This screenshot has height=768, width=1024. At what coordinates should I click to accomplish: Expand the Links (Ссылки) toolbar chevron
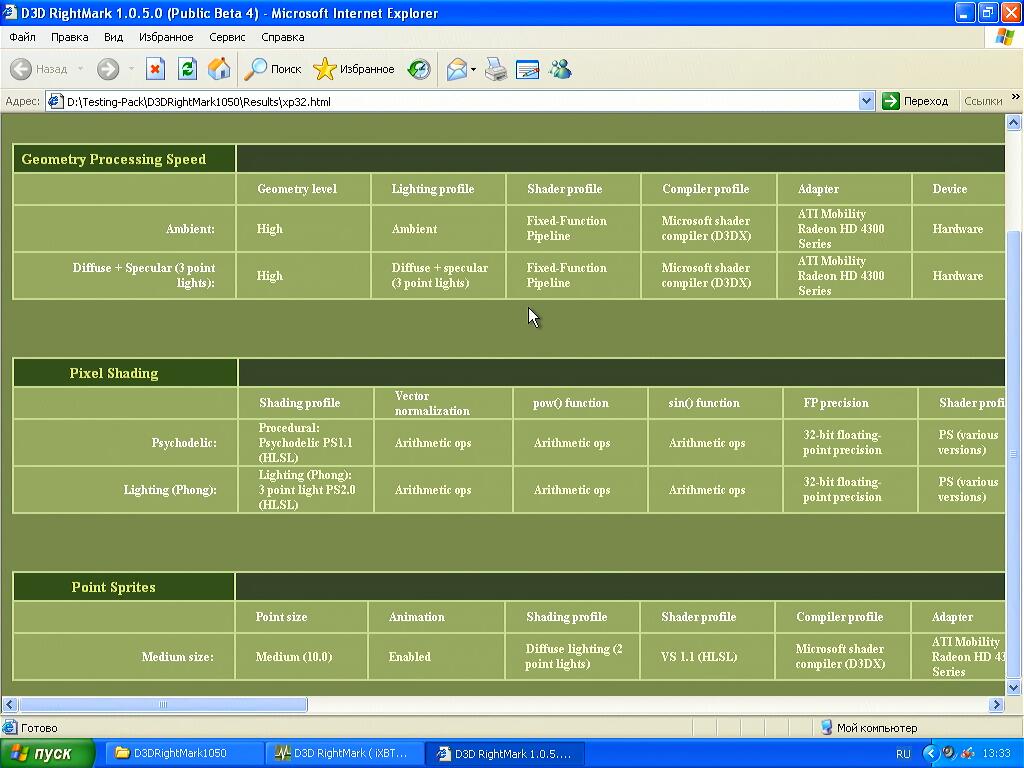coord(1016,97)
